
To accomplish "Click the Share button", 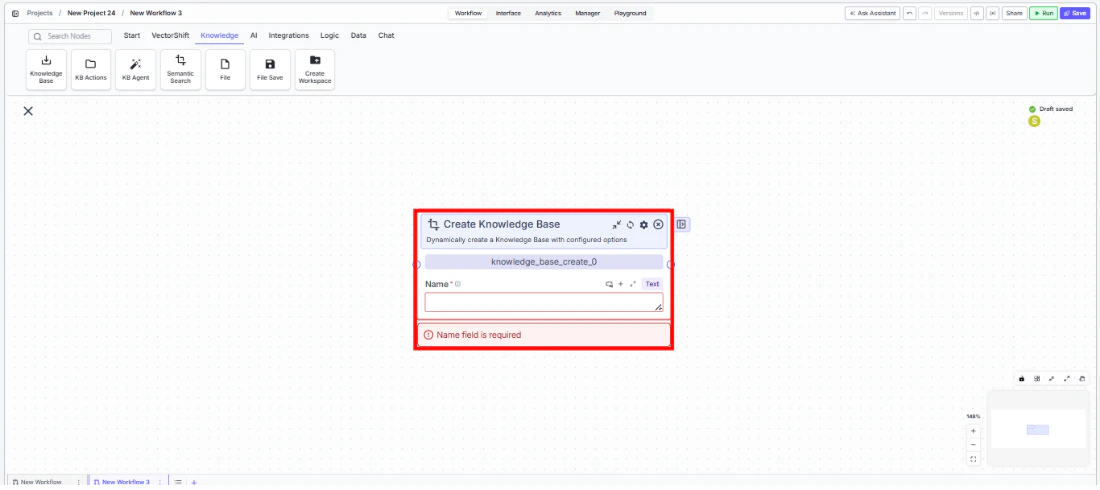I will tap(1014, 13).
